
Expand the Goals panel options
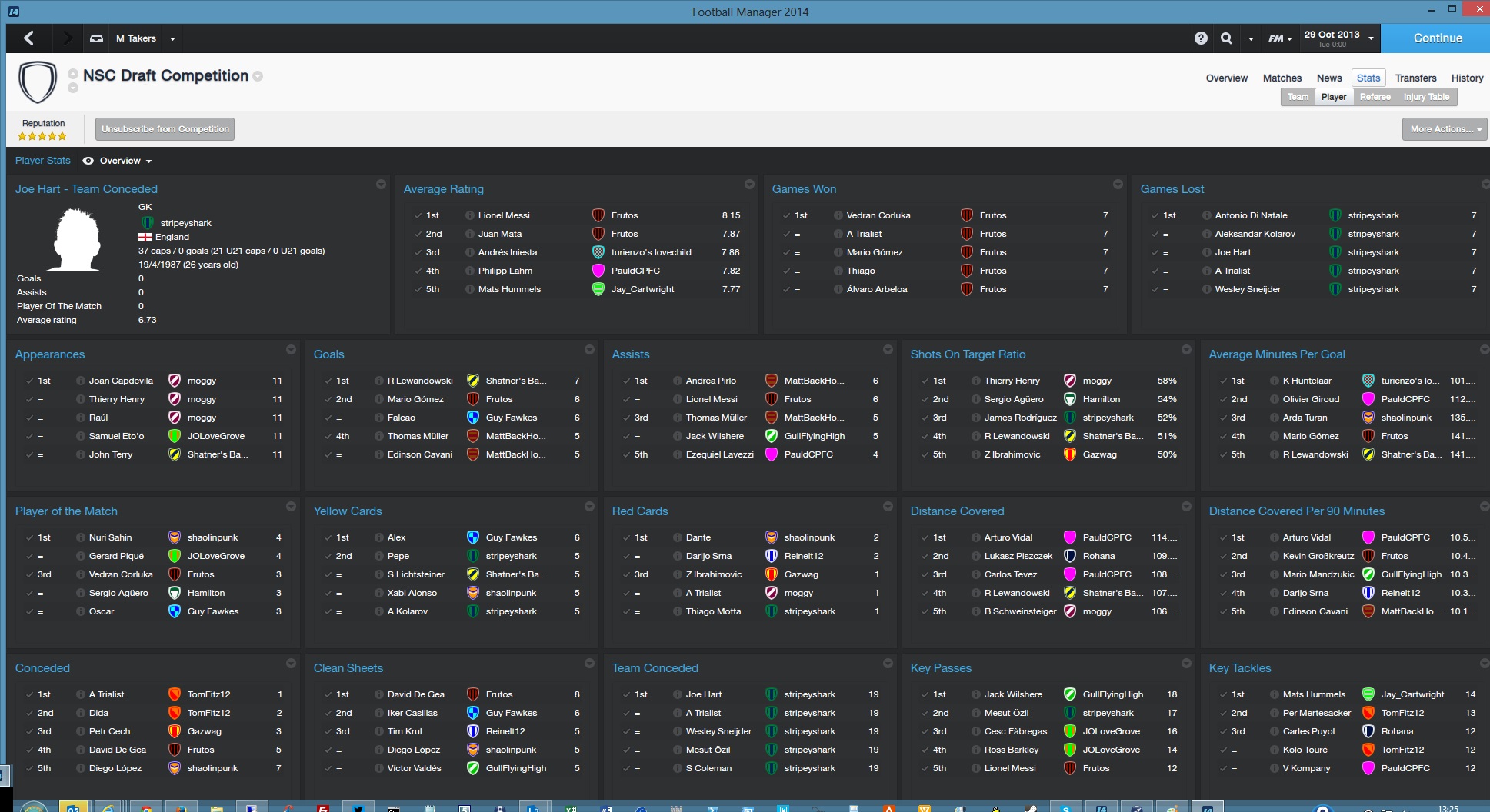coord(589,350)
